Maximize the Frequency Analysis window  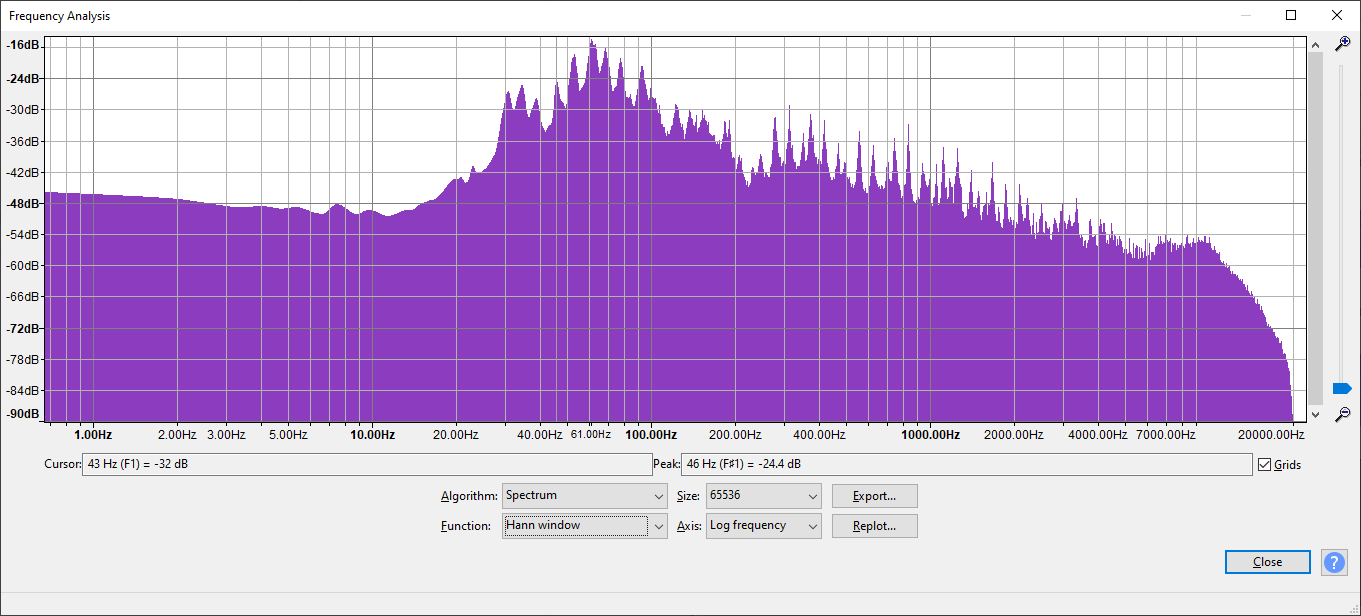tap(1291, 15)
